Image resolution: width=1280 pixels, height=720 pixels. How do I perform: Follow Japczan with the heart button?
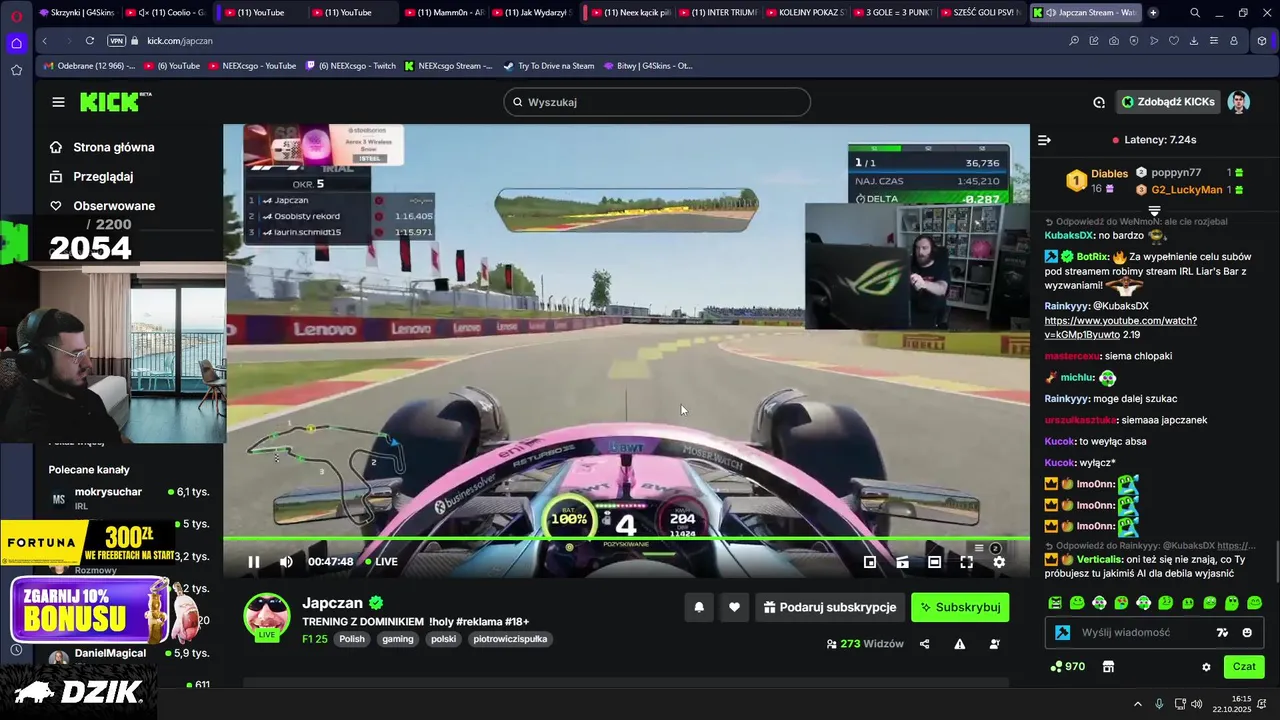tap(734, 607)
